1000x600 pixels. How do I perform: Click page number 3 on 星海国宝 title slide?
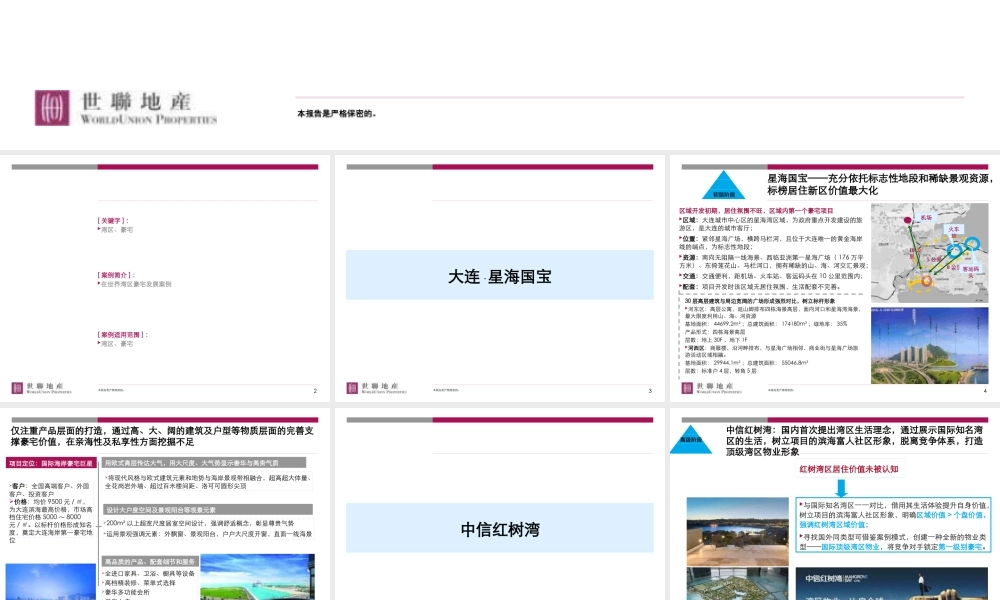[x=650, y=390]
